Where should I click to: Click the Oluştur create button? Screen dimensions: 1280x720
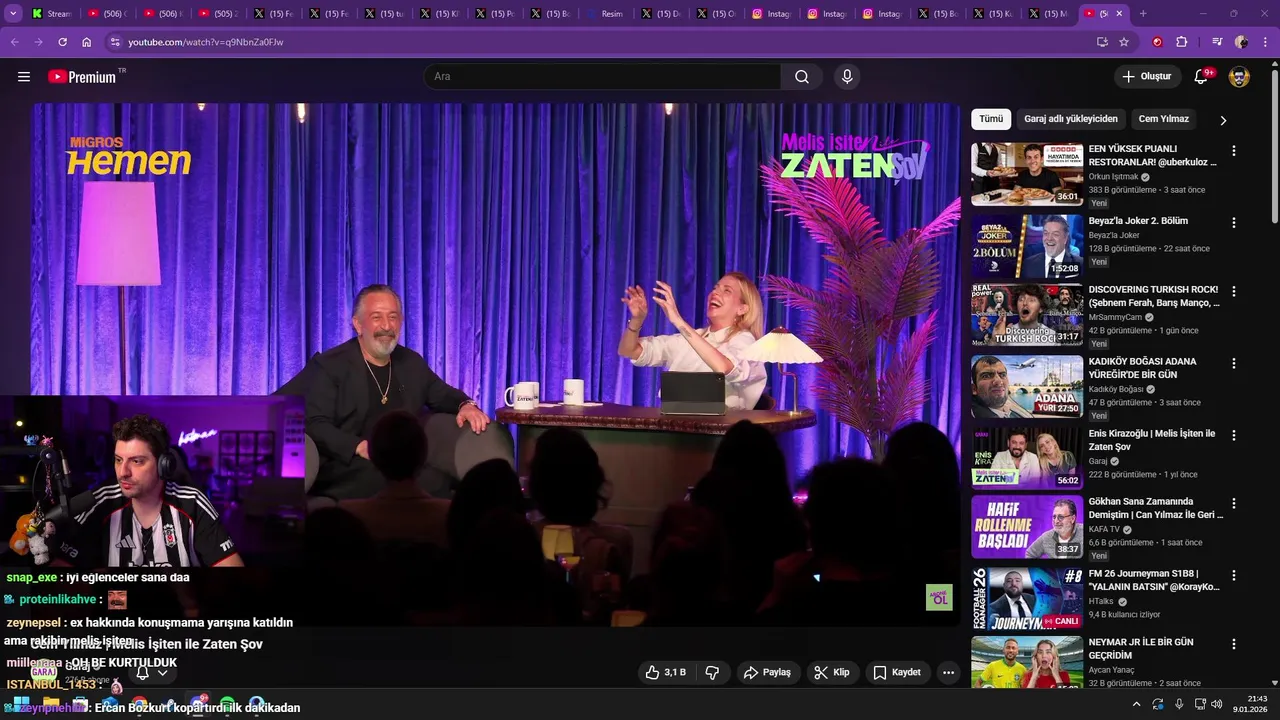1146,77
